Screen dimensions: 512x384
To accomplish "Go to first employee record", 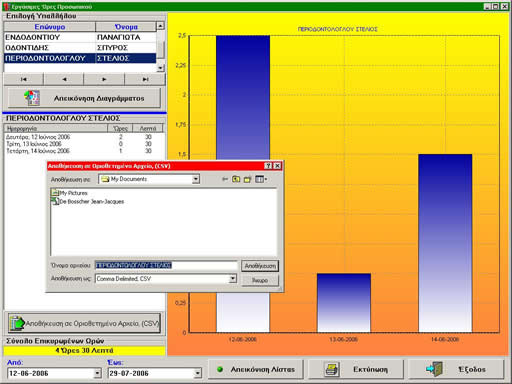I will [x=23, y=79].
